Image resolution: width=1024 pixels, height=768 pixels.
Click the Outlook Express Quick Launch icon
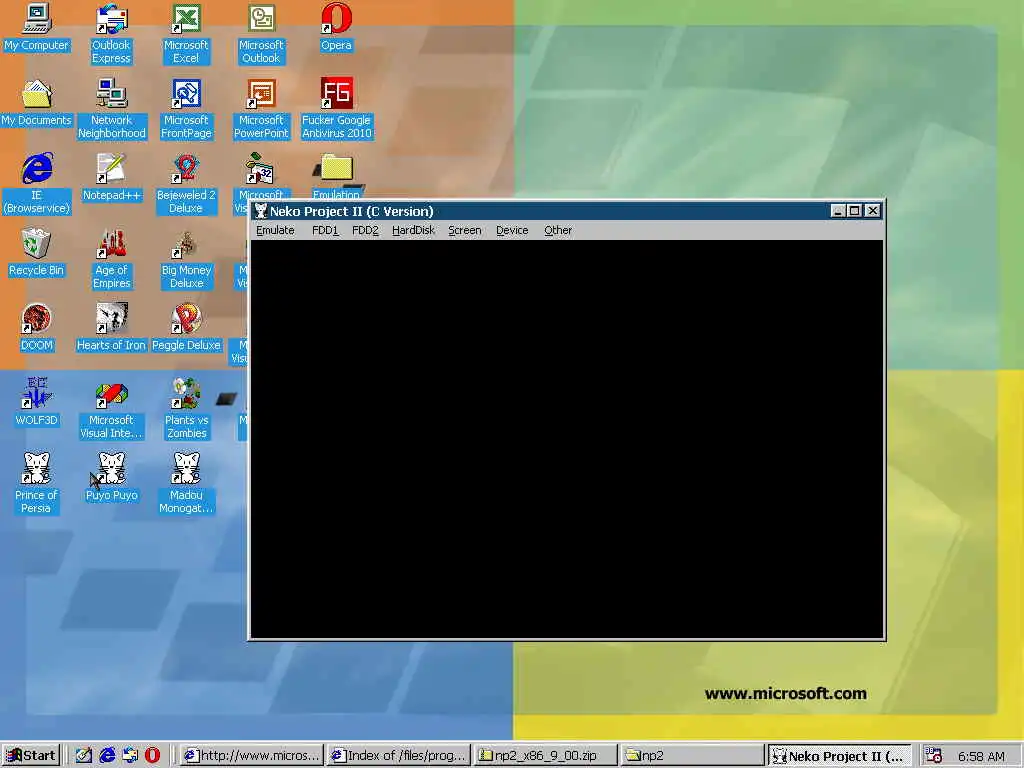click(130, 756)
